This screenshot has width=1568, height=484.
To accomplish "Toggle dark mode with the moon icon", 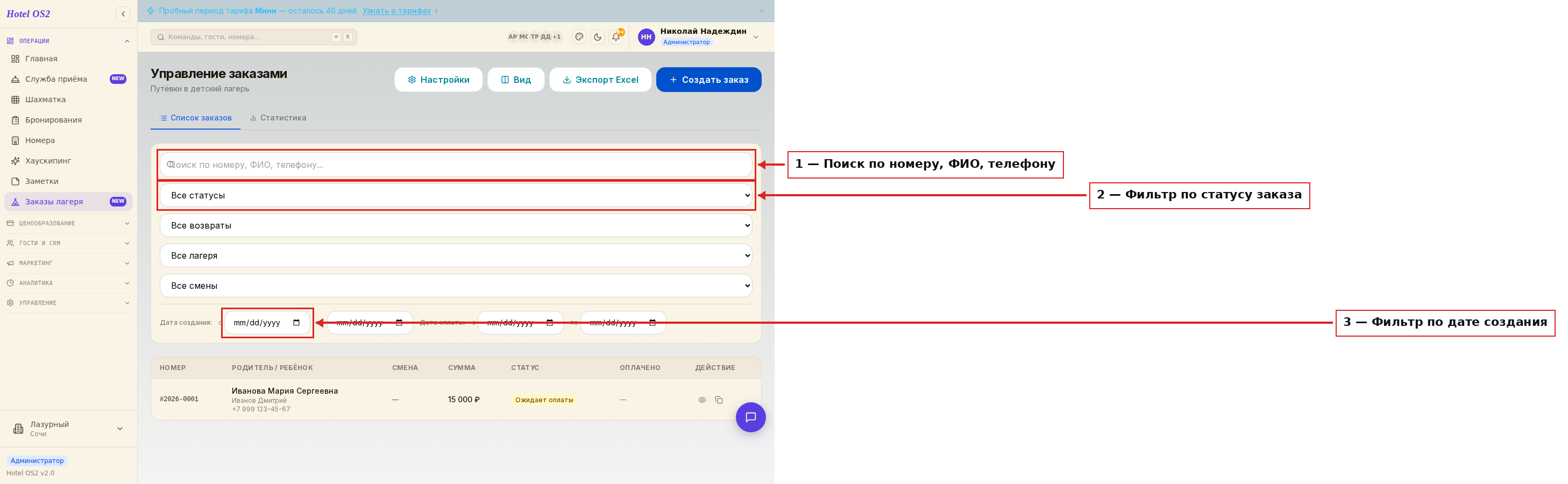I will (x=598, y=37).
